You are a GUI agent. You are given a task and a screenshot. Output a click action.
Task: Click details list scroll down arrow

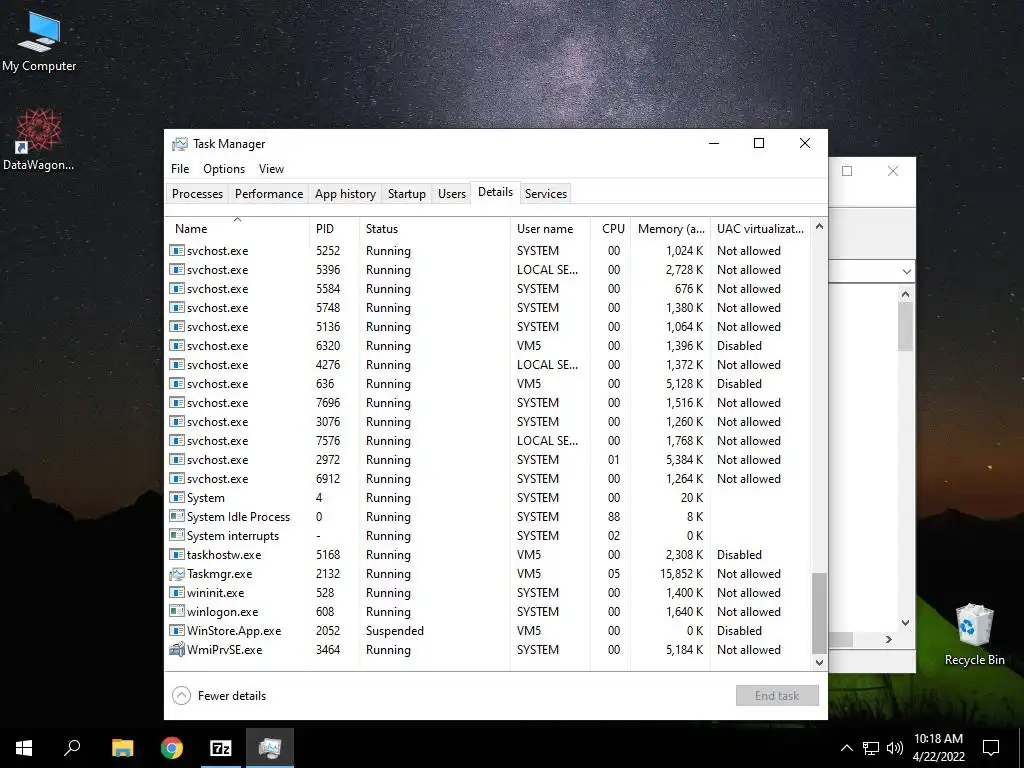(x=820, y=662)
